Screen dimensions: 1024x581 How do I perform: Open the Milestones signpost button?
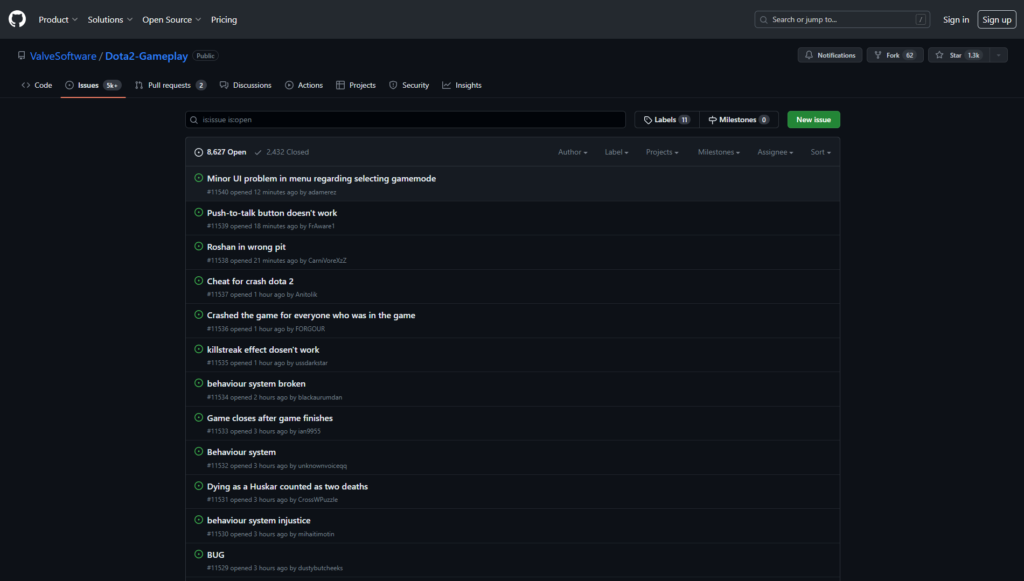click(738, 120)
